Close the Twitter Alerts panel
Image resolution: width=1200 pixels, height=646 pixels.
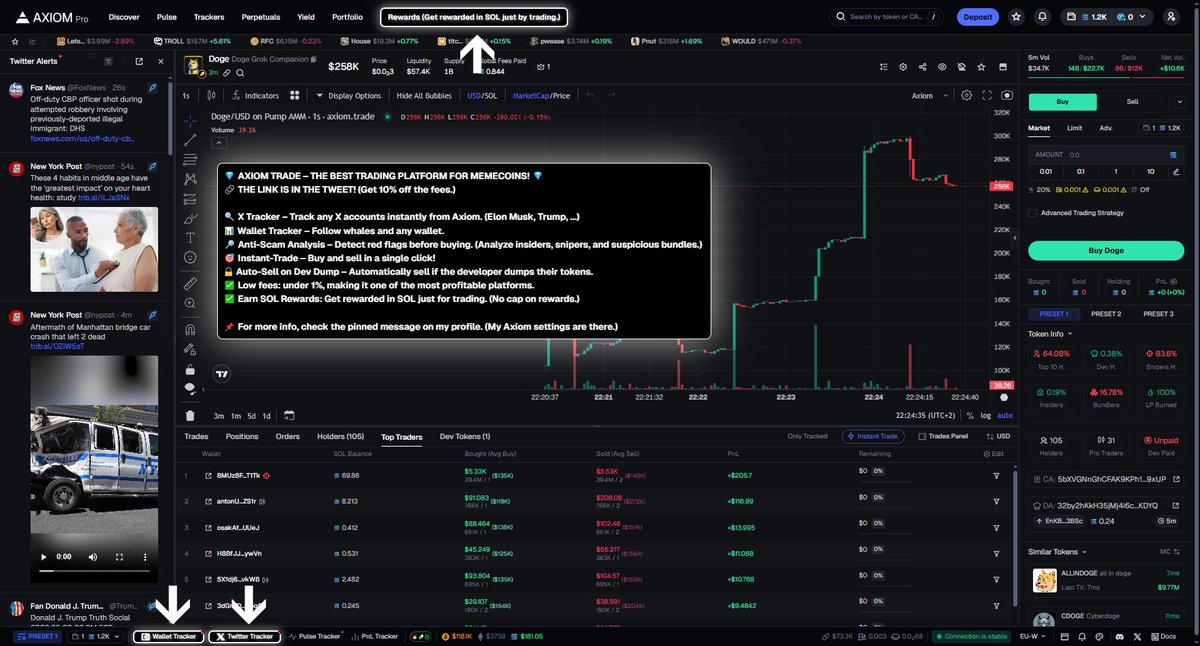159,61
